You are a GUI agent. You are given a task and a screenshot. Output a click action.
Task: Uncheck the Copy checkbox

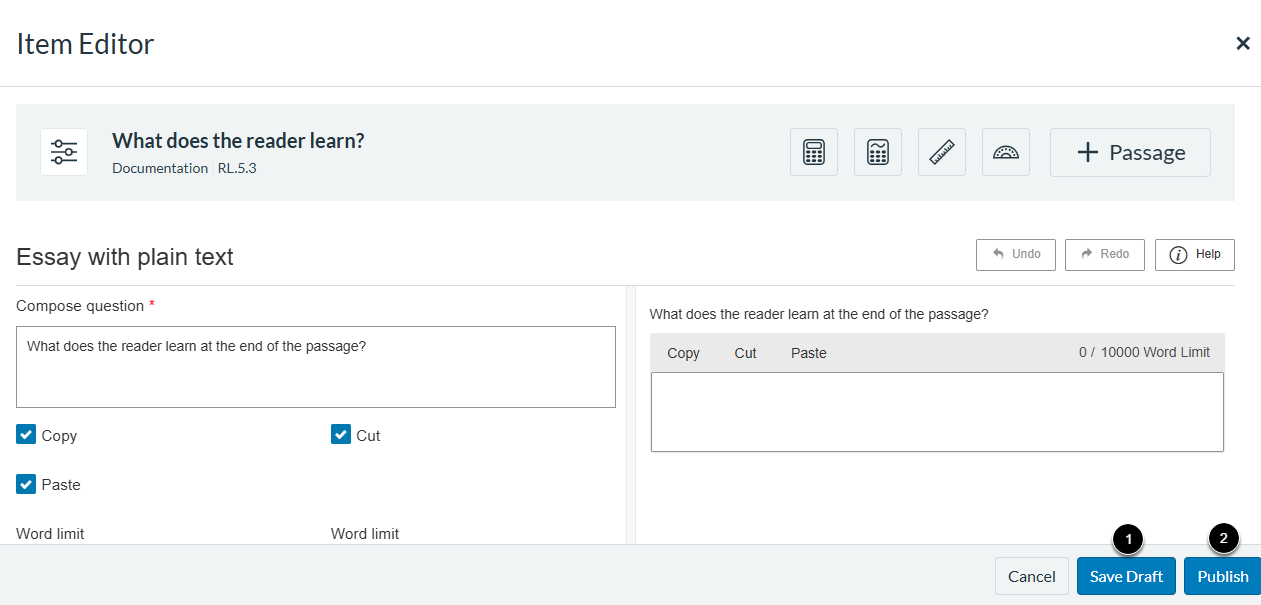pyautogui.click(x=26, y=435)
